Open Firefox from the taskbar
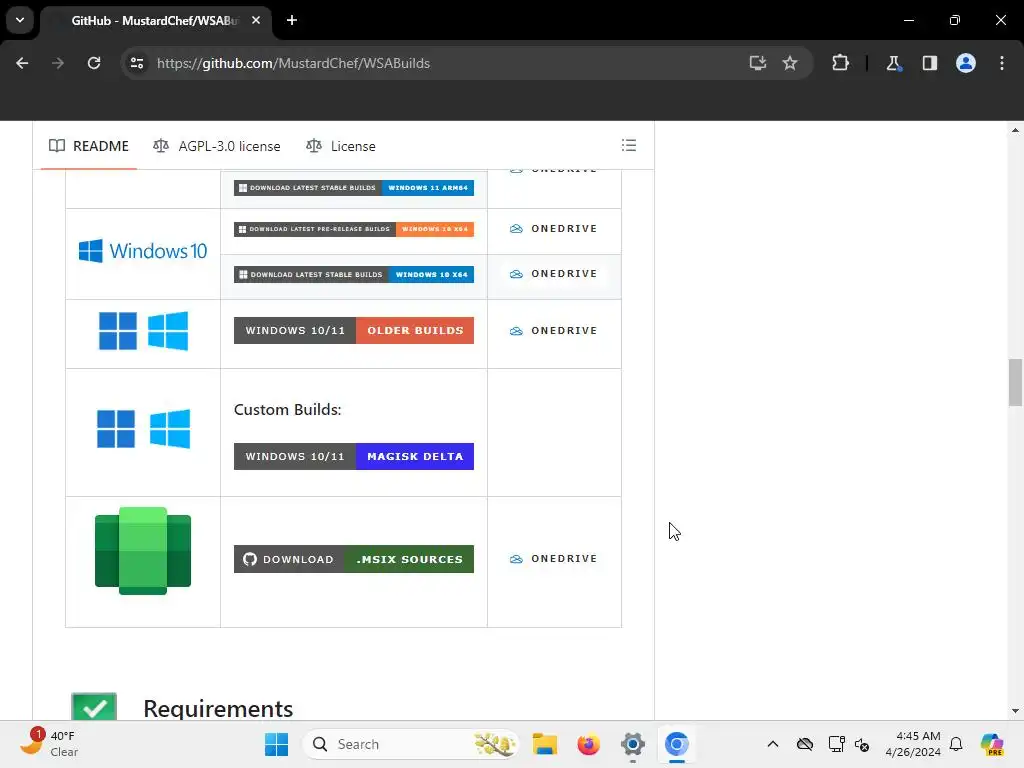This screenshot has height=768, width=1024. (588, 744)
